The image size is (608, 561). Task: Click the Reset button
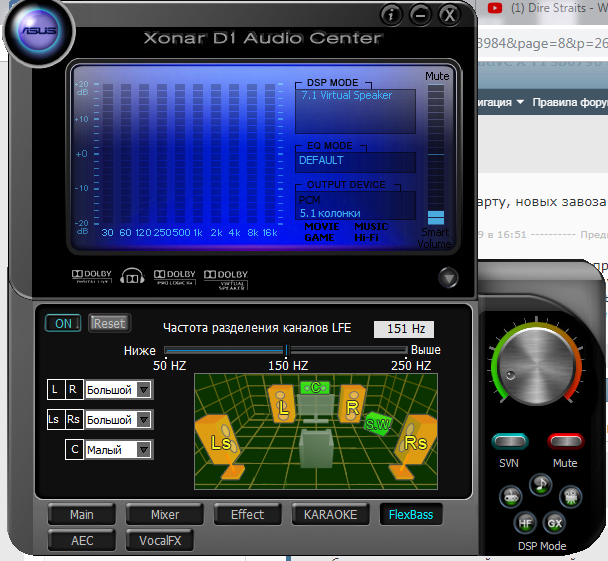tap(109, 323)
